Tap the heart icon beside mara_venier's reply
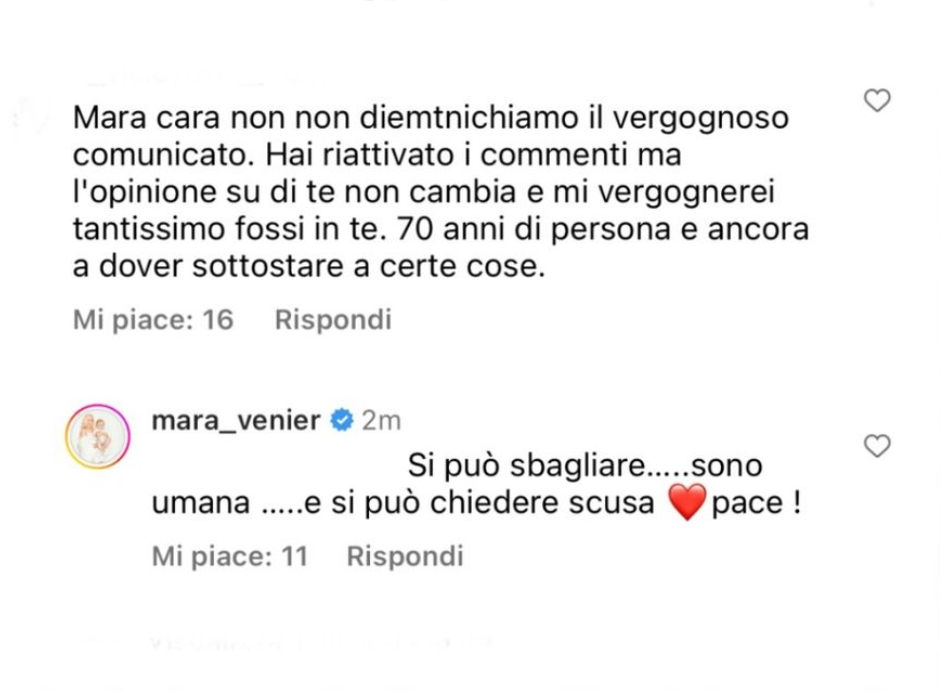The height and width of the screenshot is (691, 940). click(x=877, y=446)
